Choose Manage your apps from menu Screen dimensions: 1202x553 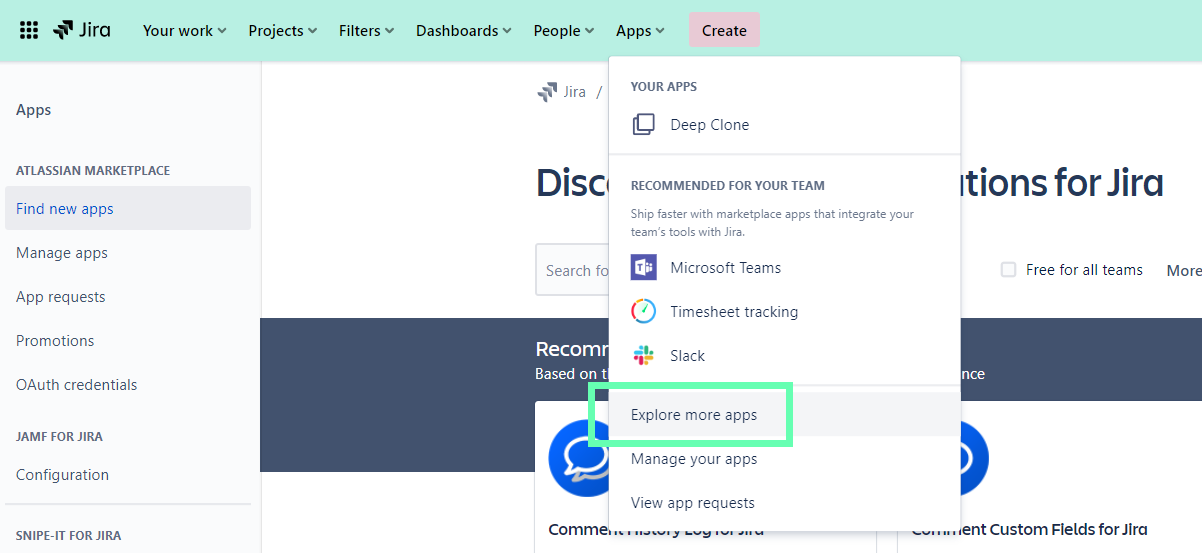(x=694, y=459)
